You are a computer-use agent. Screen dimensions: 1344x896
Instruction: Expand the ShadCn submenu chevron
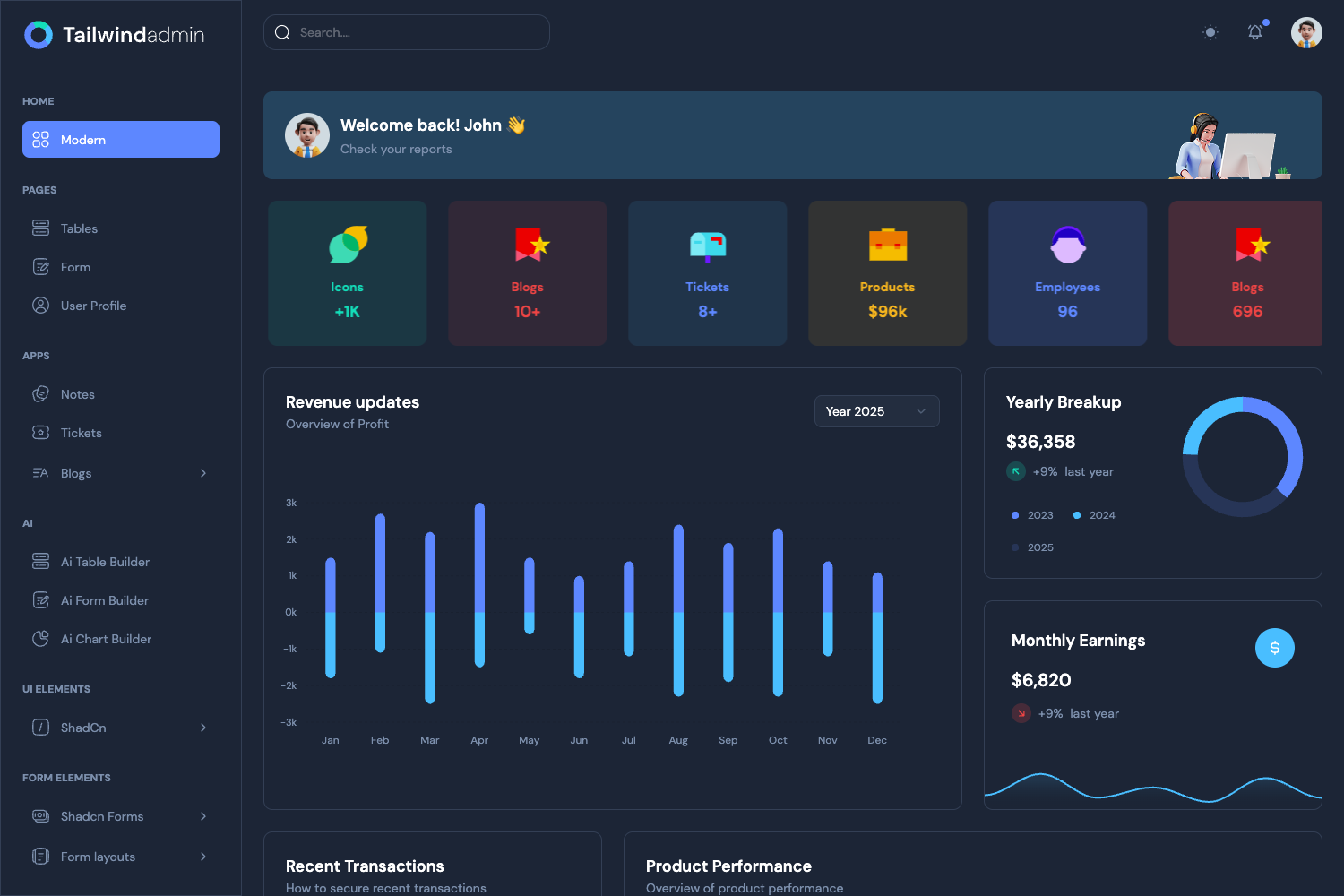203,728
